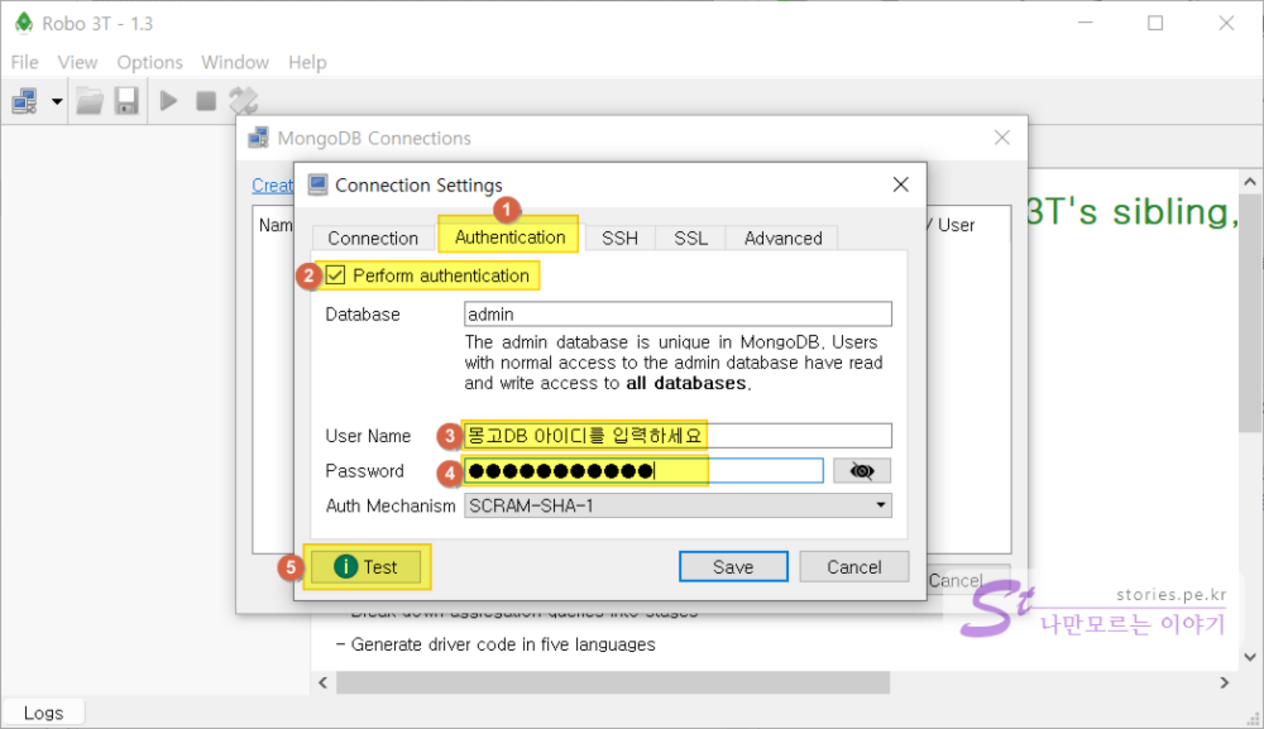Open the Options menu
The image size is (1264, 729).
[149, 62]
